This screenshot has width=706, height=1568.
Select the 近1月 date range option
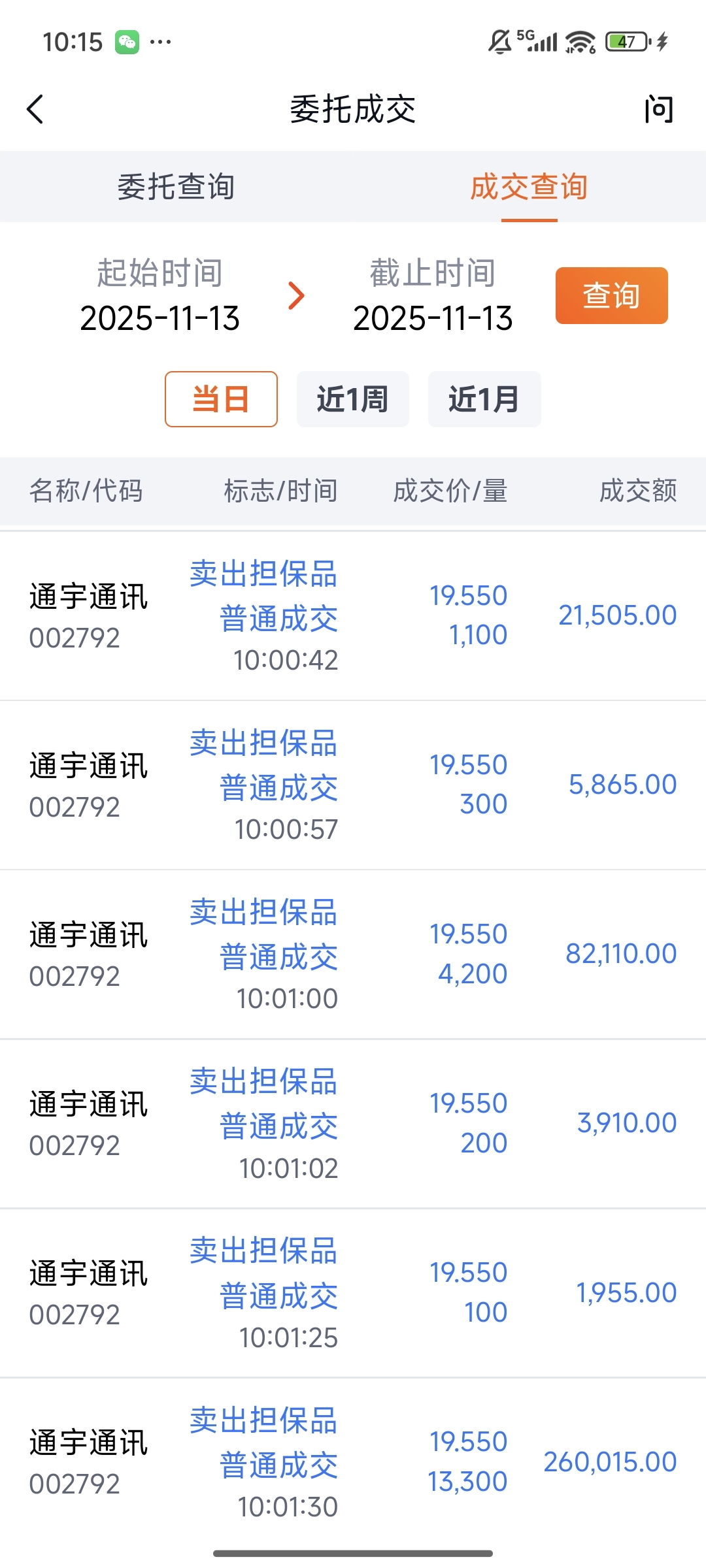(484, 399)
